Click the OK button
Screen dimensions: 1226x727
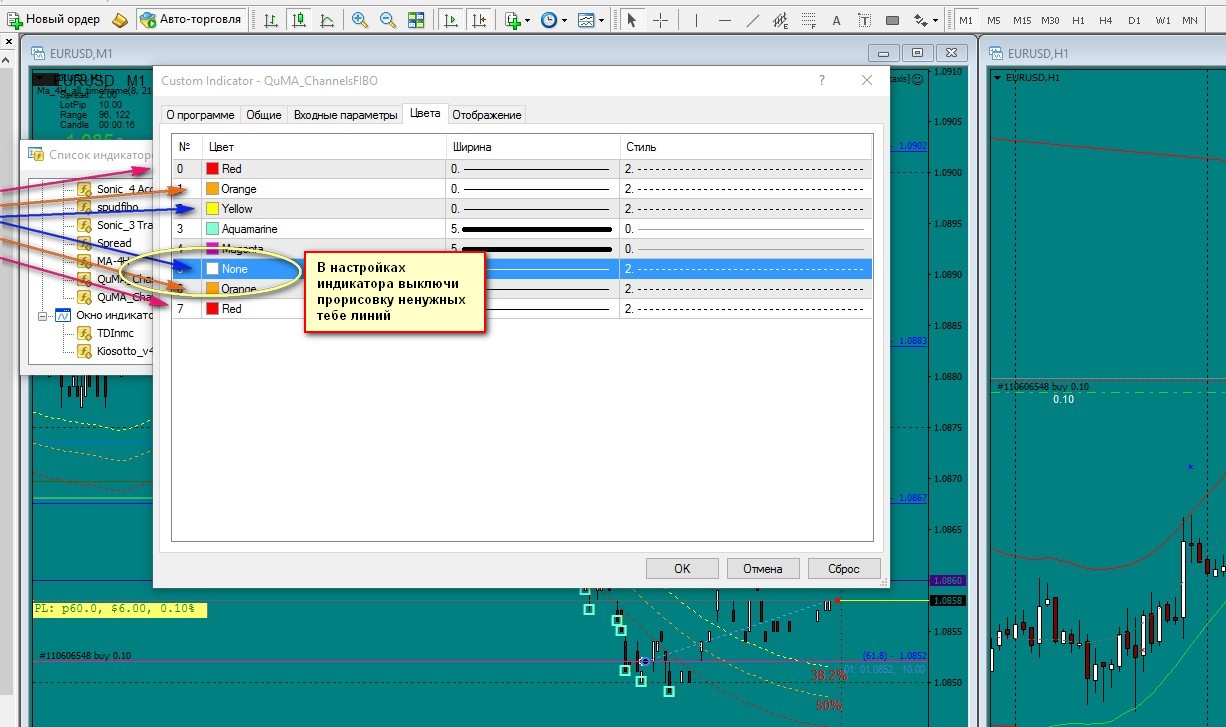pos(682,568)
